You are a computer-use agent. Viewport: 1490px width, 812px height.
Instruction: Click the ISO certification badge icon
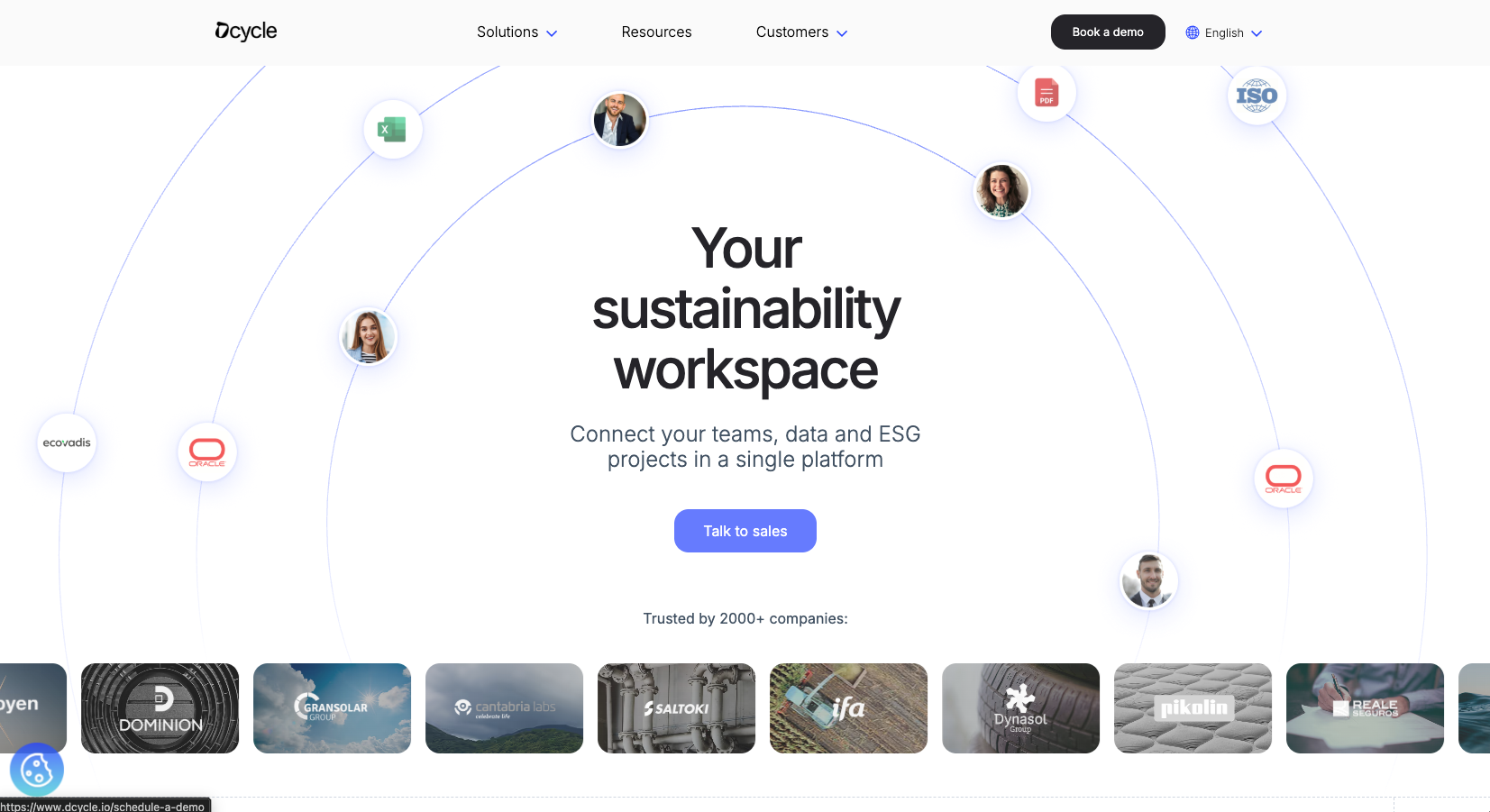[1256, 96]
